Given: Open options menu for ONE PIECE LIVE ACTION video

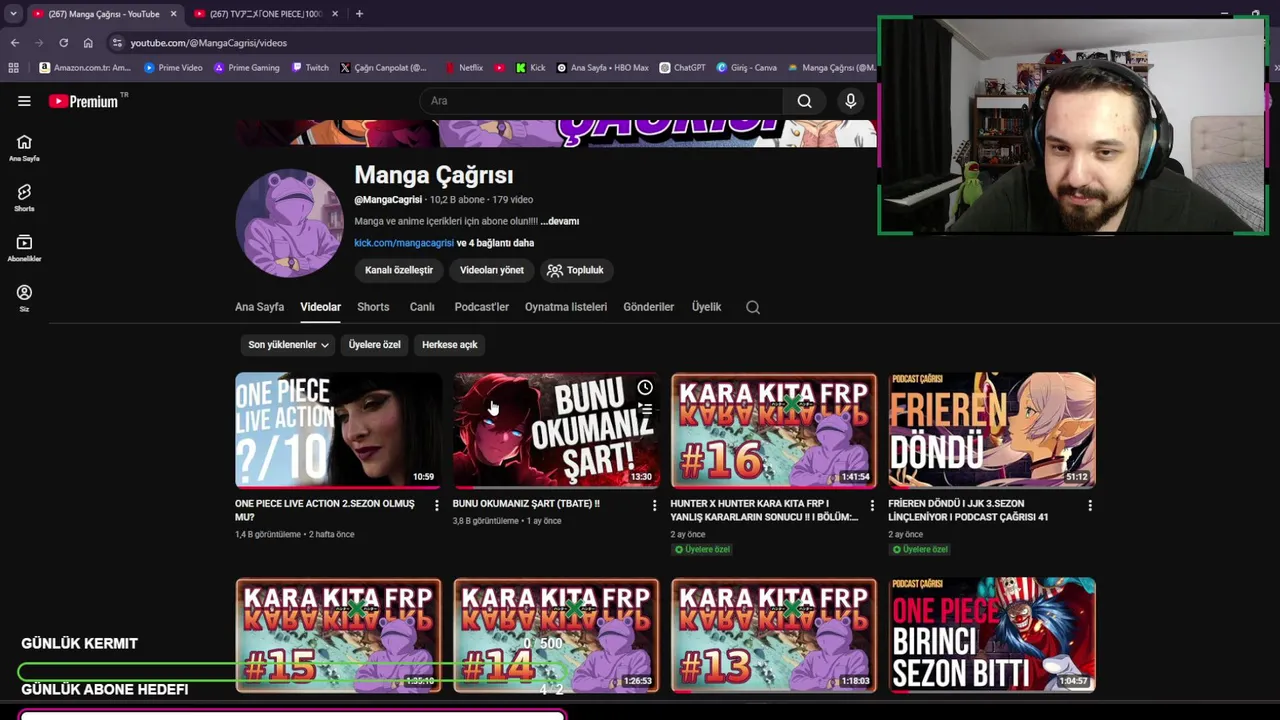Looking at the screenshot, I should 436,506.
